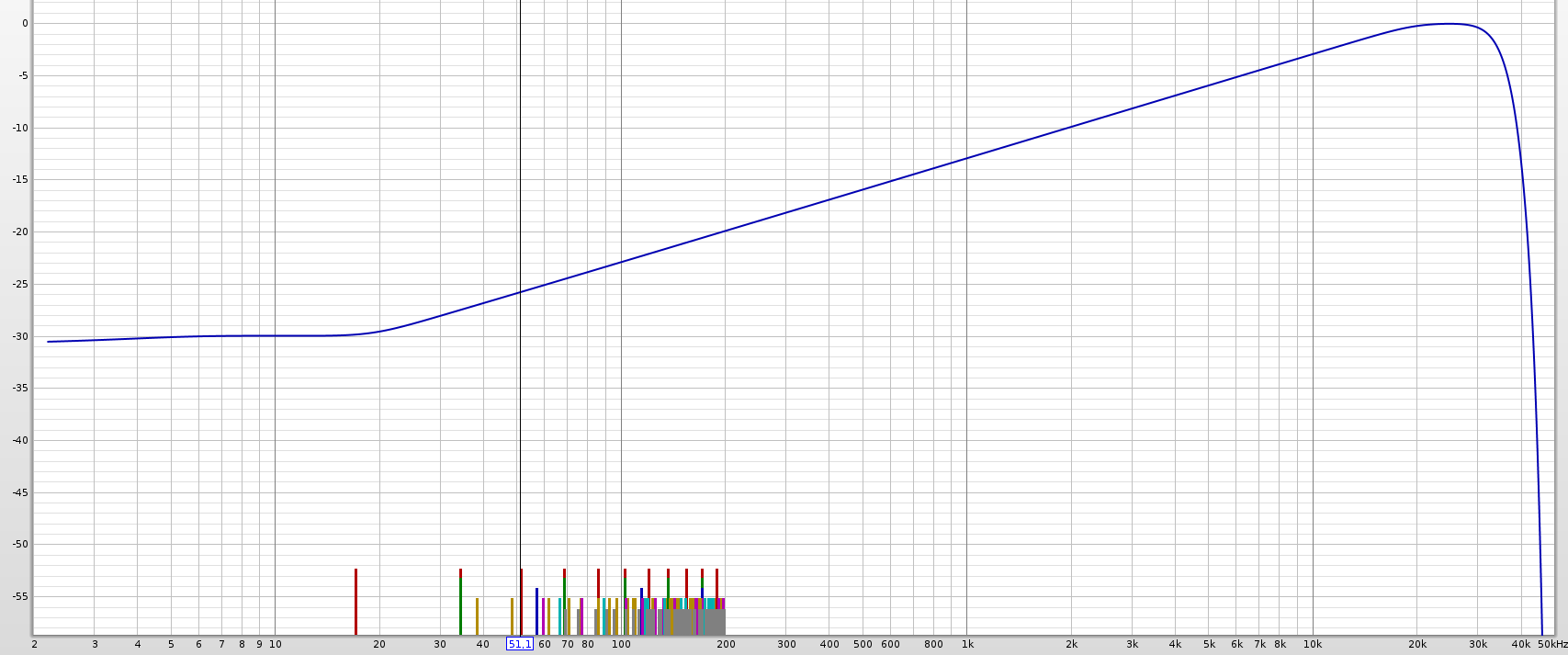Click the curve's flat section near 10 Hz
1568x655 pixels.
coord(275,335)
